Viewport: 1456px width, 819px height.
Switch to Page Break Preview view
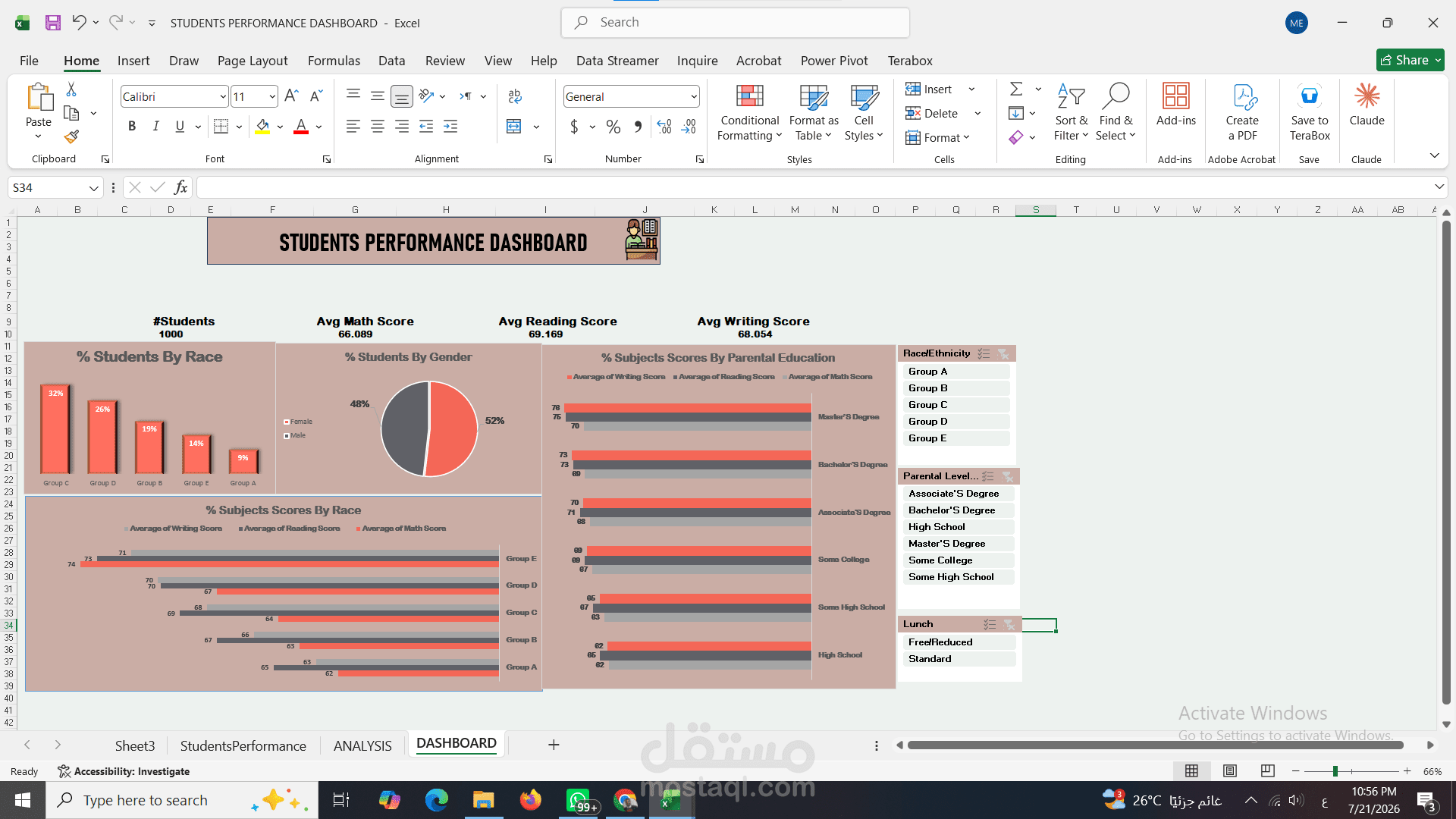[x=1267, y=771]
